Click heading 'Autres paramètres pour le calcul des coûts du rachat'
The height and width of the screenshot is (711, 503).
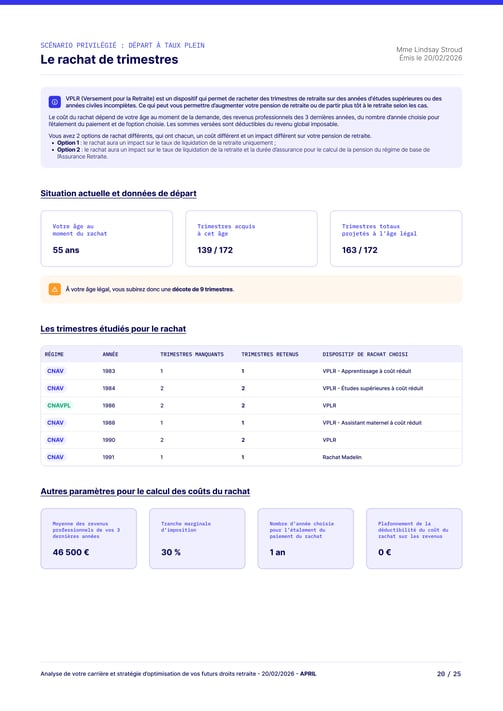[145, 491]
